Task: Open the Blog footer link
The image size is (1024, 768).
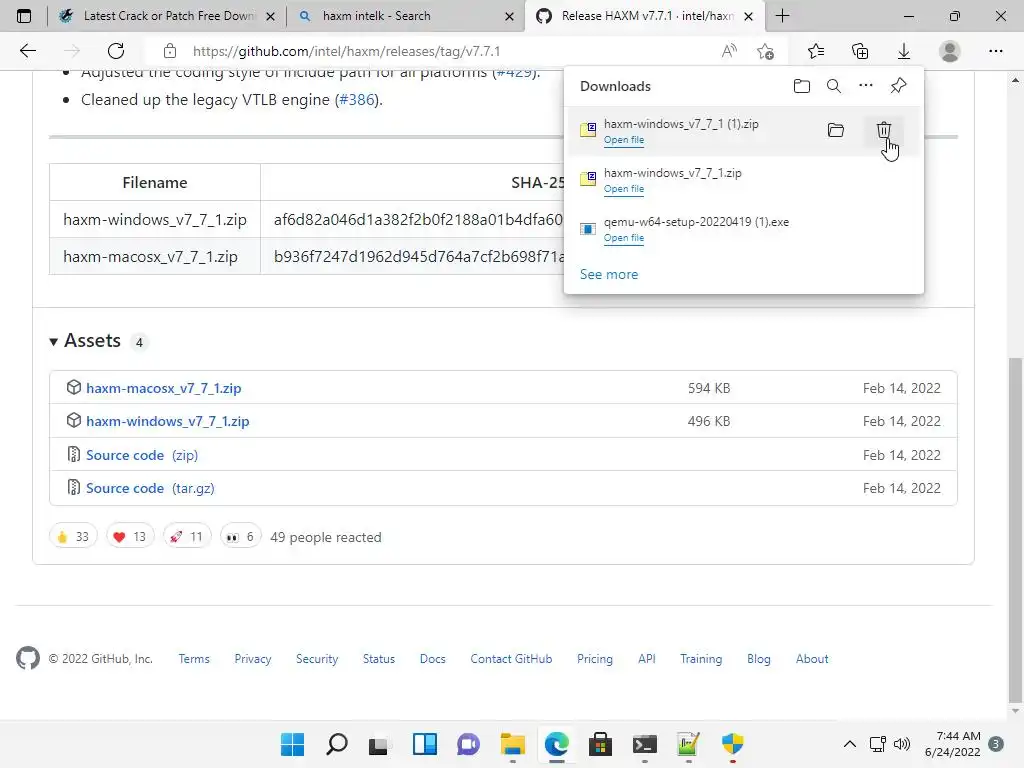Action: point(758,659)
